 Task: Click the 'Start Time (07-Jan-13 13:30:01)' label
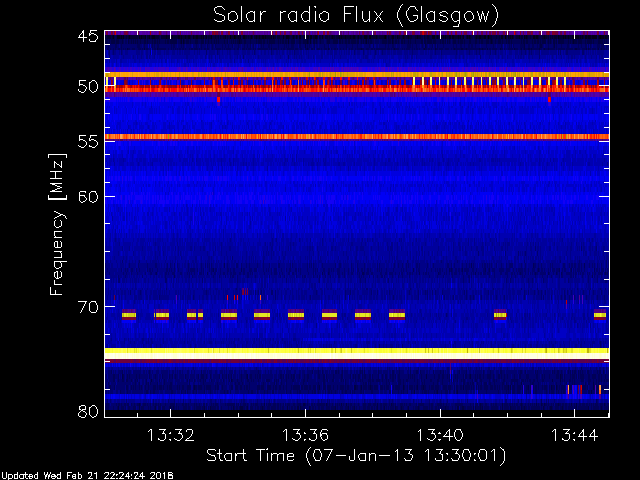coord(356,456)
